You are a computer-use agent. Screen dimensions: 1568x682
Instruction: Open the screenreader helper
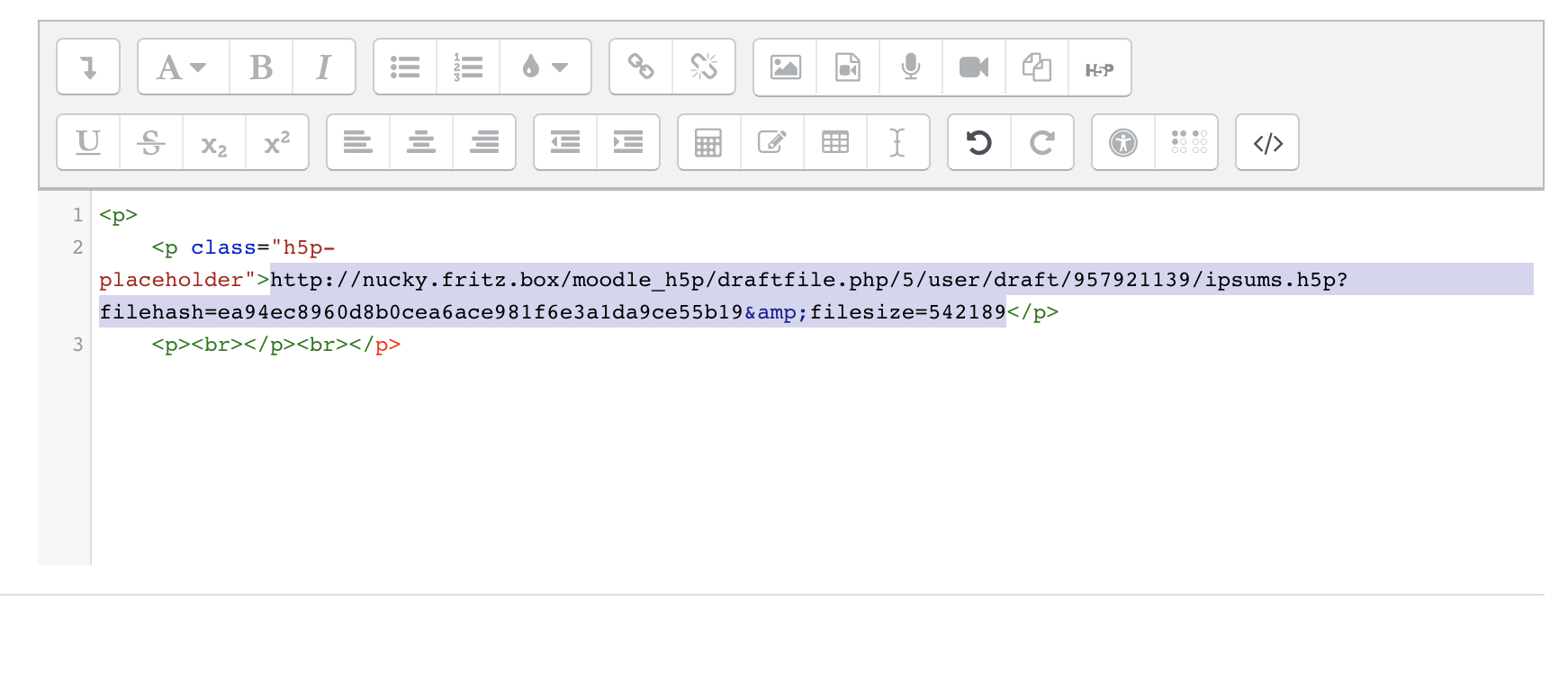point(1186,142)
